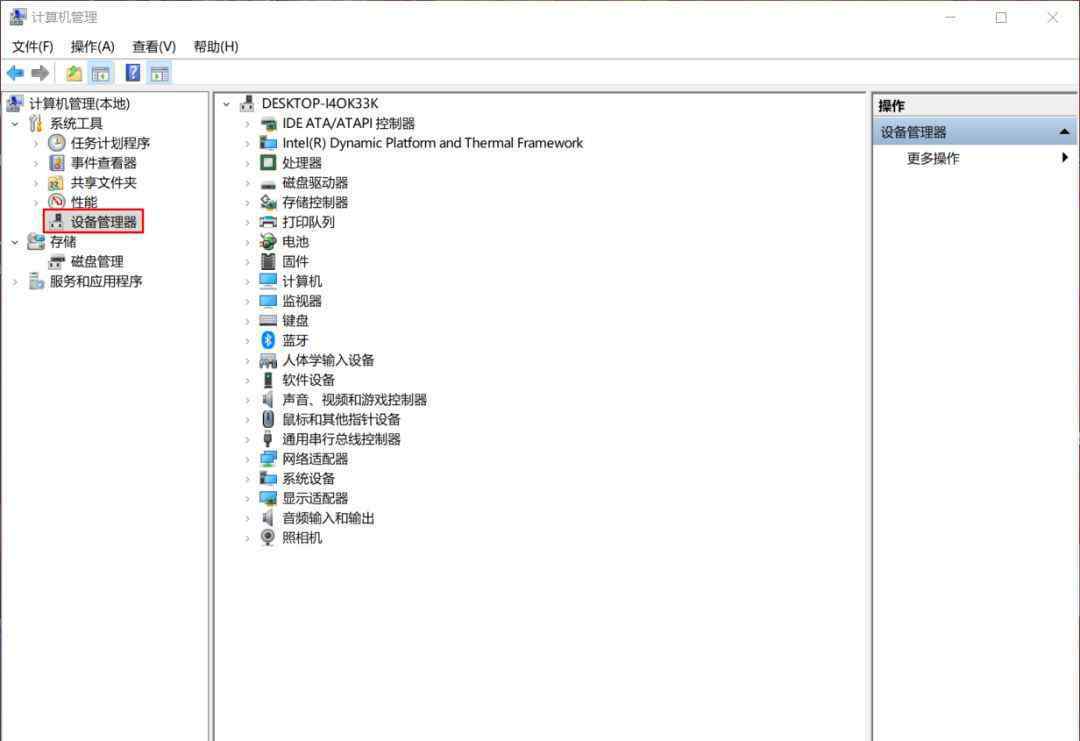Click the 打印队列 printer icon
The width and height of the screenshot is (1080, 741).
[x=268, y=222]
